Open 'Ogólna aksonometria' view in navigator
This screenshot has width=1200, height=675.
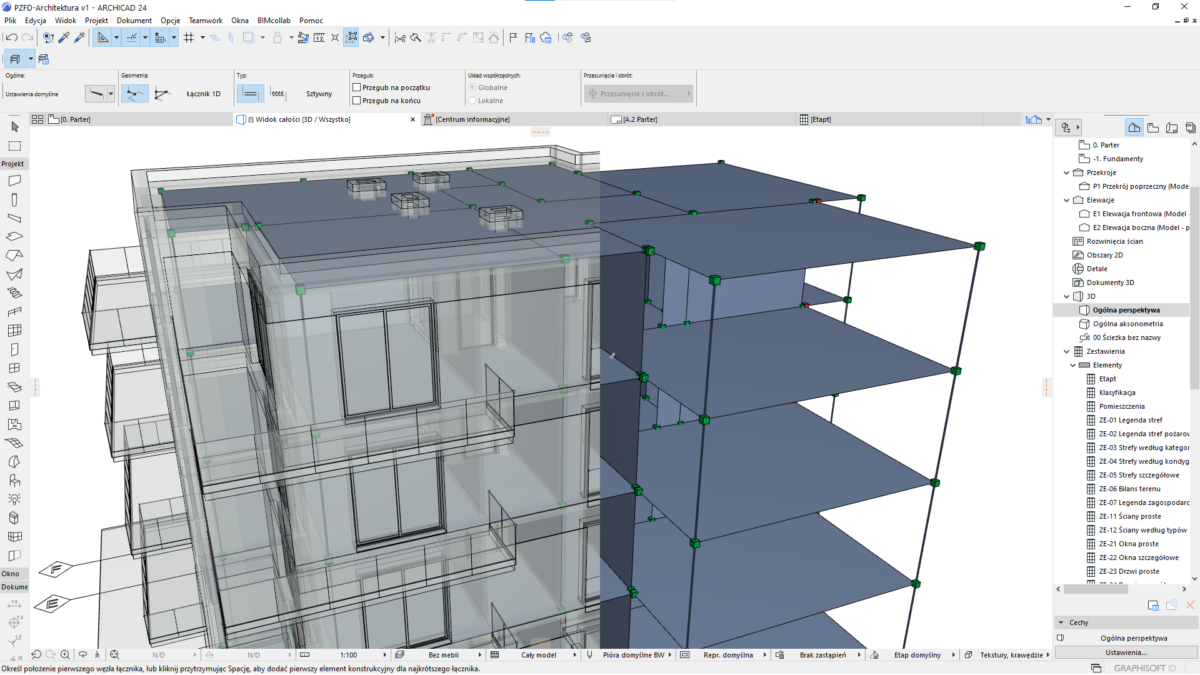tap(1127, 324)
